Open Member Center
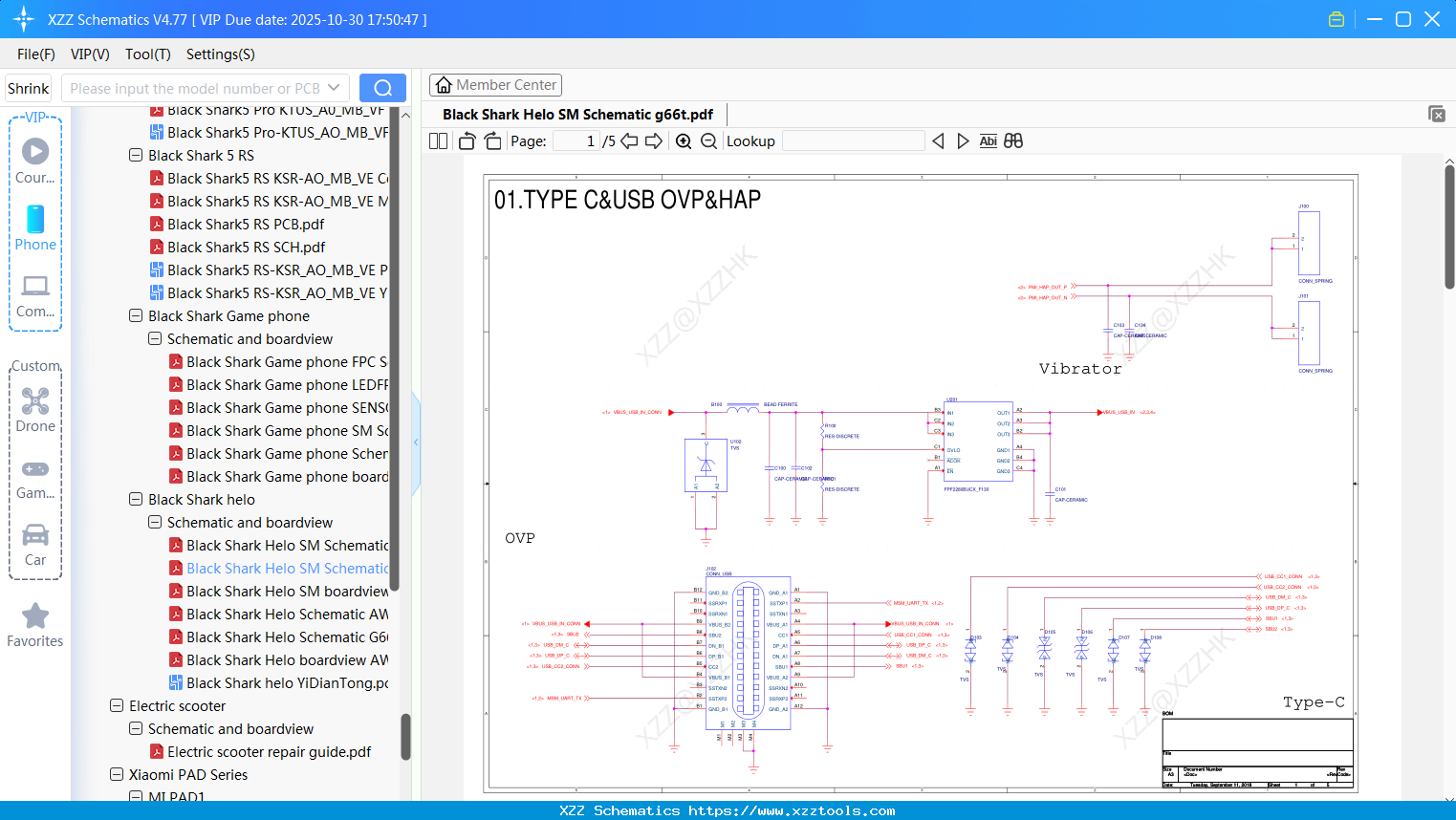 pos(495,85)
